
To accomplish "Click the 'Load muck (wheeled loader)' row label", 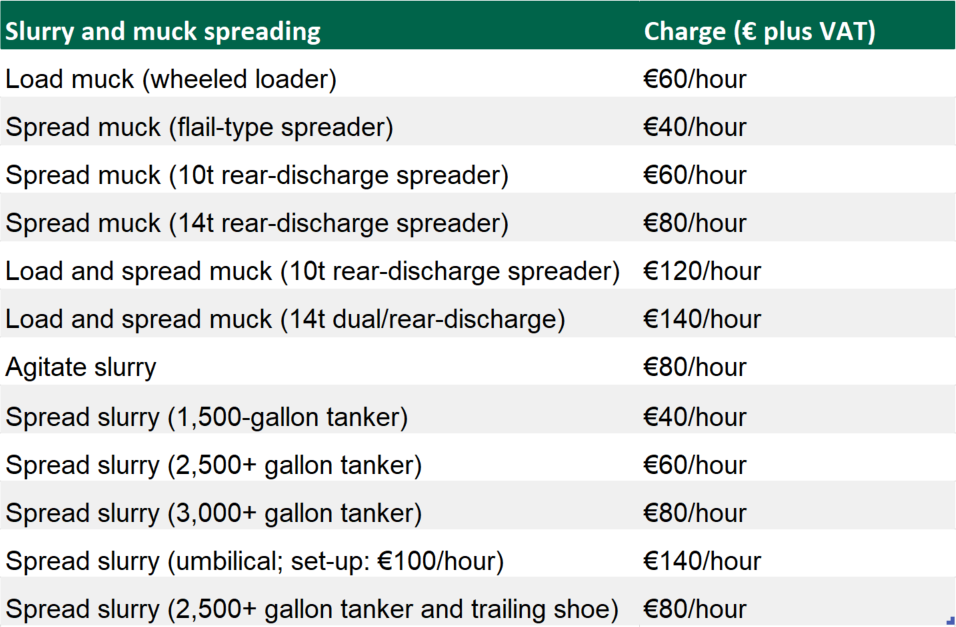I will (x=171, y=80).
